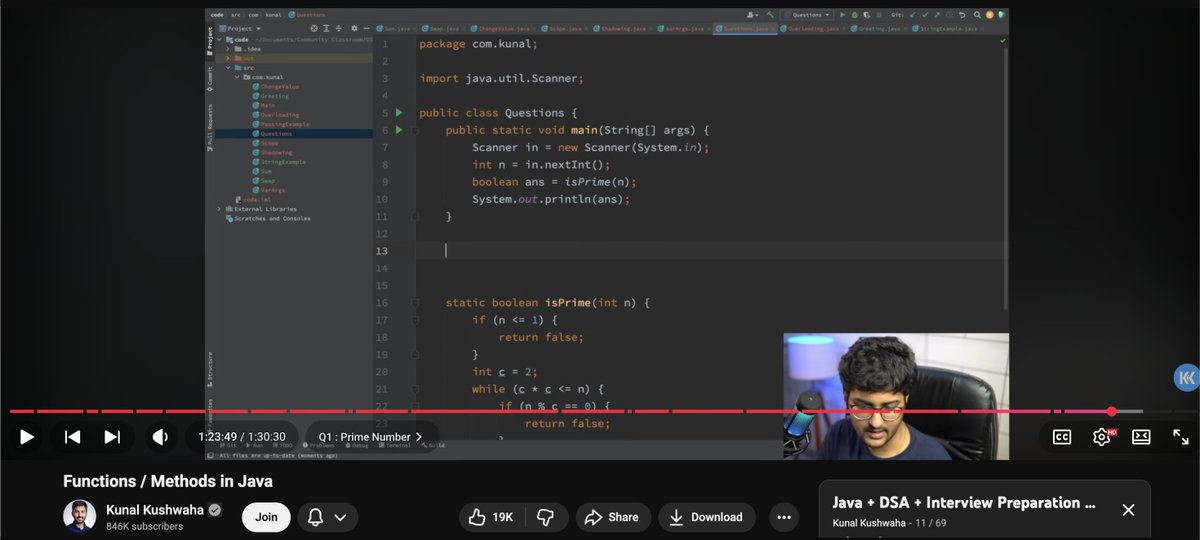This screenshot has width=1200, height=540.
Task: In the video's IDE, select the VarArgs class
Action: [270, 190]
